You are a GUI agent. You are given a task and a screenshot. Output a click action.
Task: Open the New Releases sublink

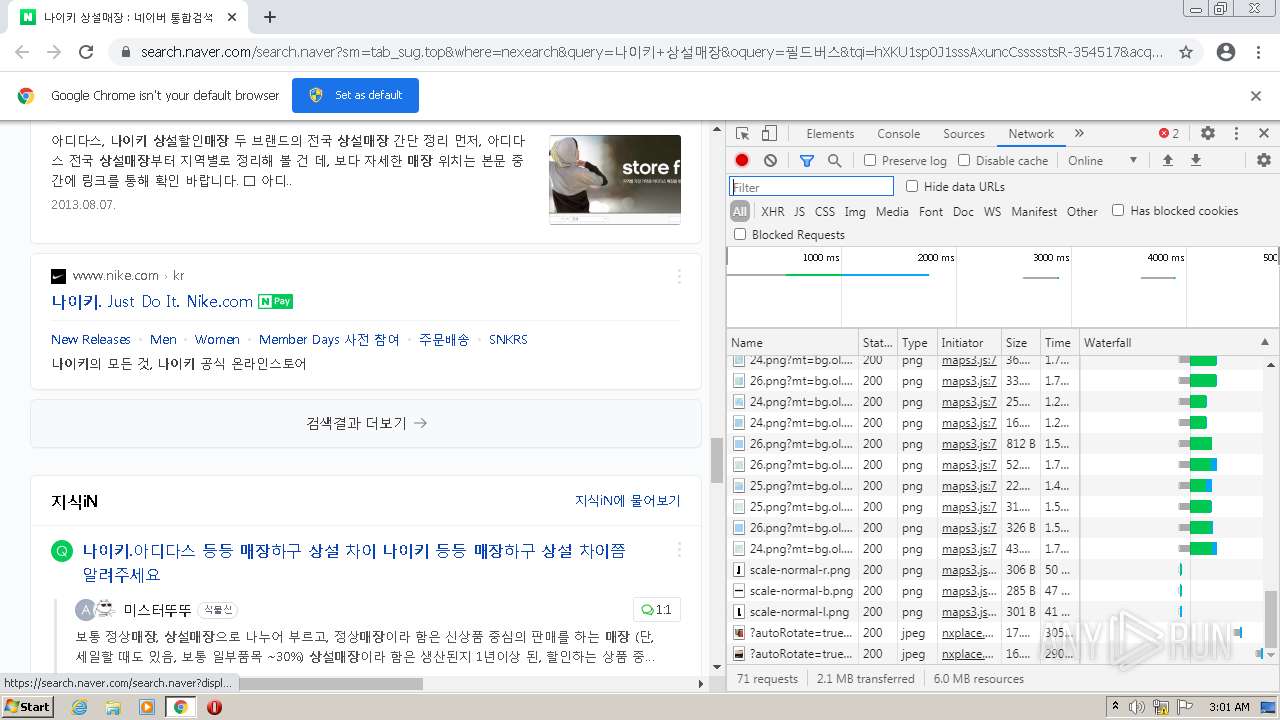point(91,340)
